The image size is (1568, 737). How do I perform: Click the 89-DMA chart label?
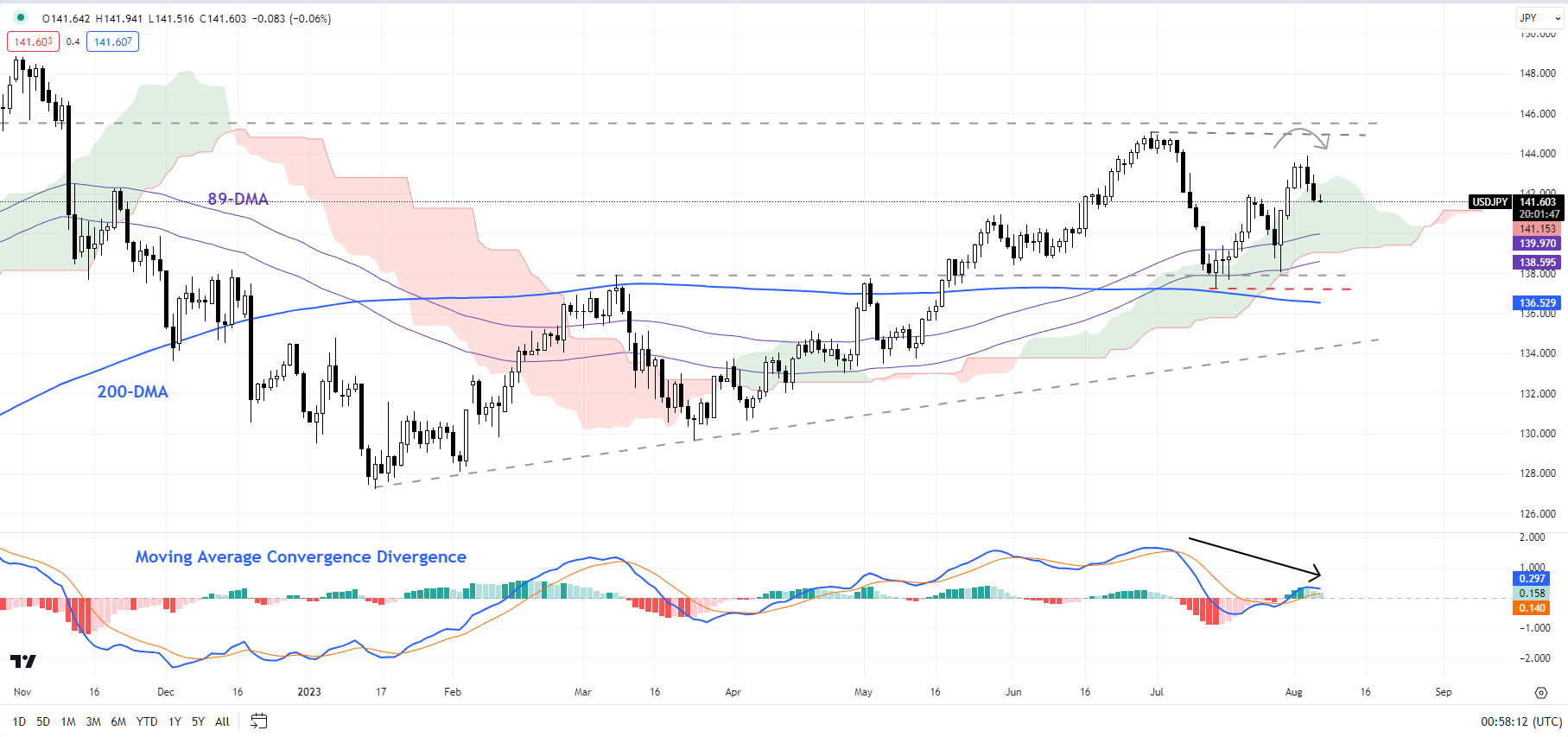click(x=238, y=199)
